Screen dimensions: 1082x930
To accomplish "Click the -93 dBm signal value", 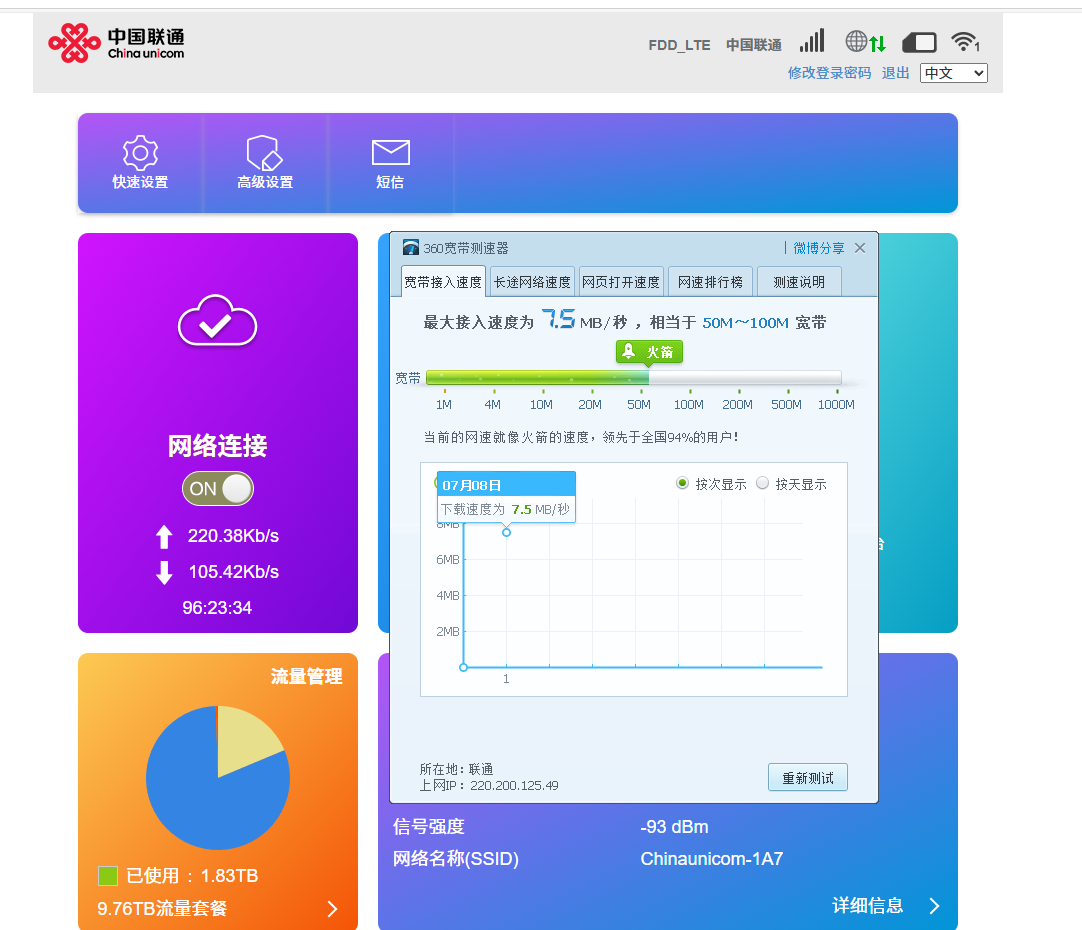I will coord(674,827).
